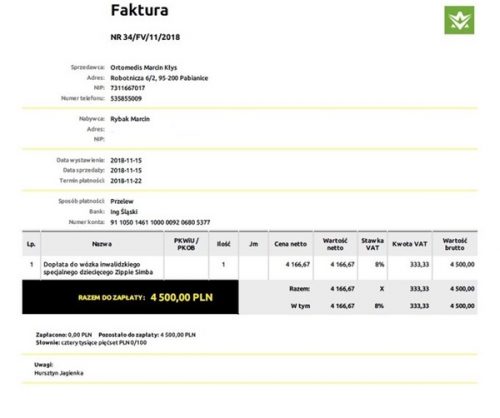Click the seller NIP number 7311667017
Viewport: 500px width, 418px height.
click(x=128, y=88)
